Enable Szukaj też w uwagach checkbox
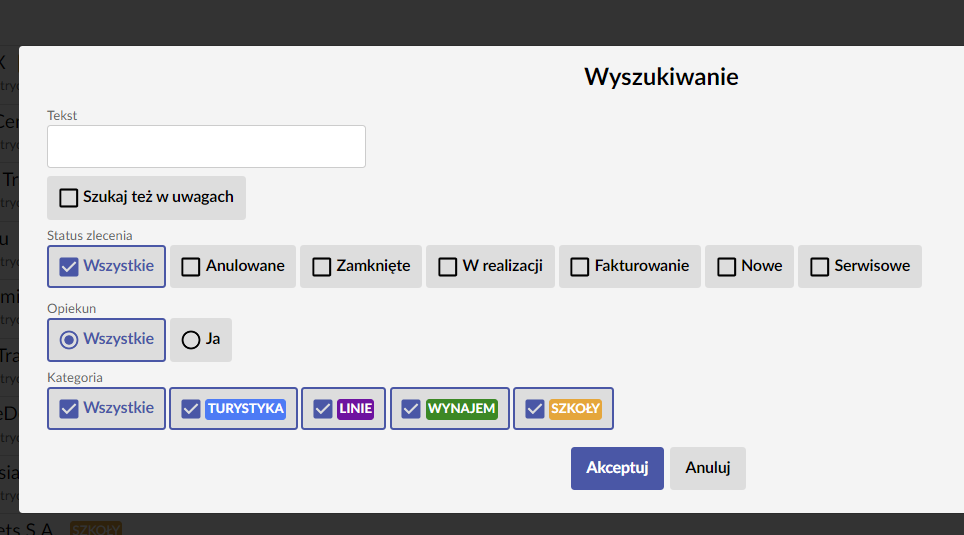964x535 pixels. click(x=146, y=198)
